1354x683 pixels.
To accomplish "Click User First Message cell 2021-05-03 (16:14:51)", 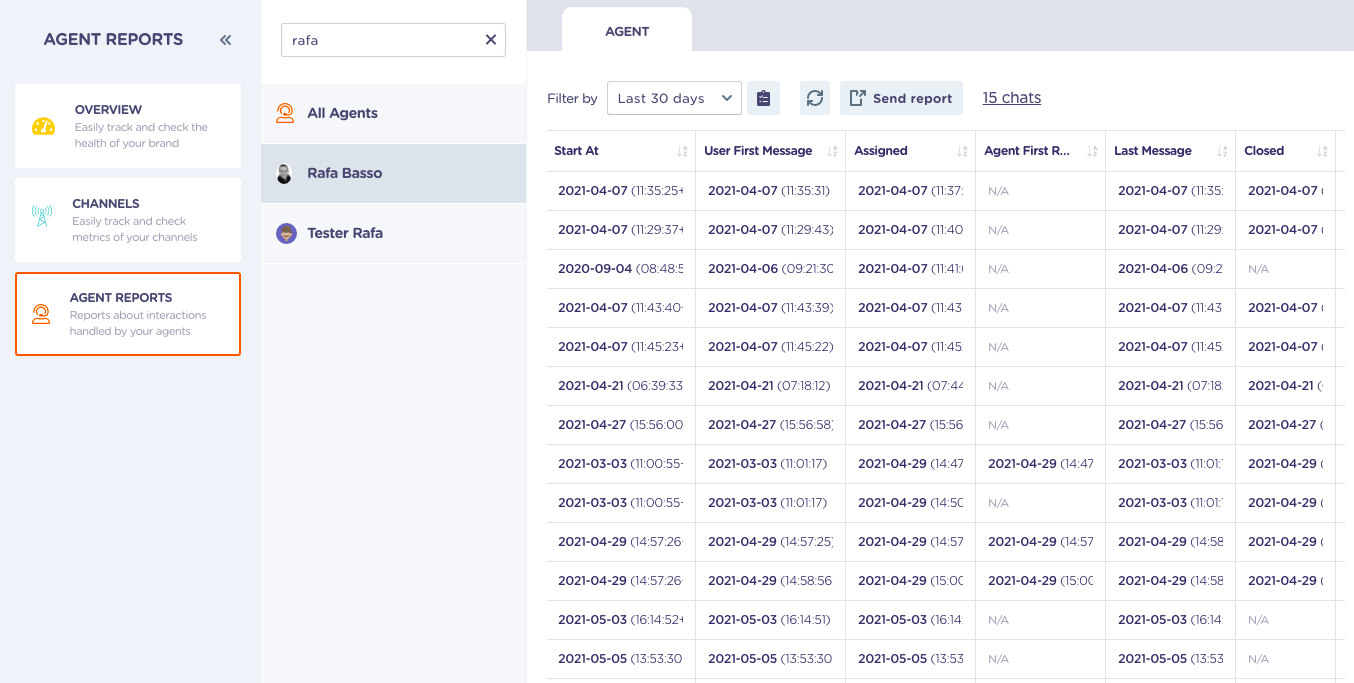I will [769, 620].
